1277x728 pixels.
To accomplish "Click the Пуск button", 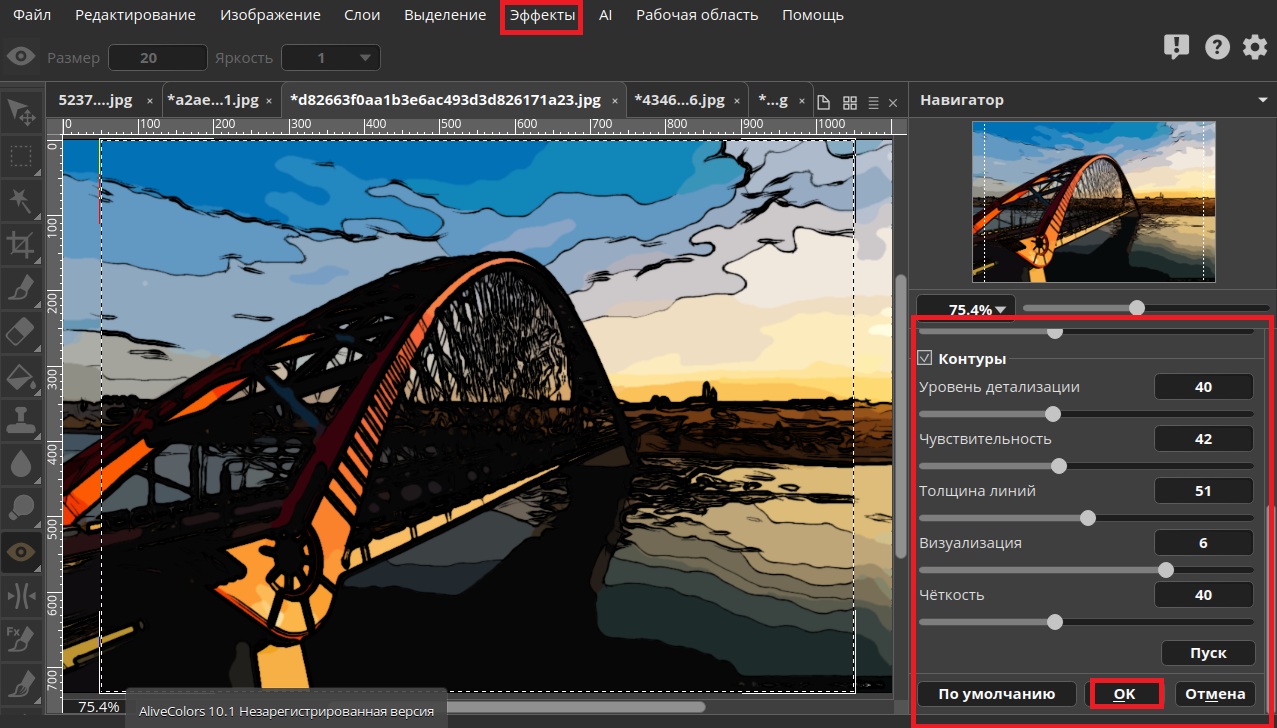I will 1207,653.
